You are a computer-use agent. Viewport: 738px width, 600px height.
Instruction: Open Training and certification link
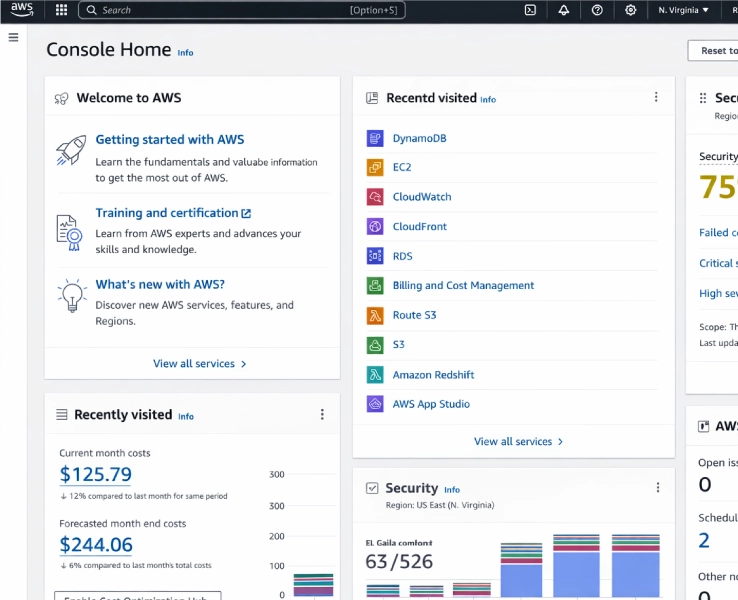click(173, 213)
